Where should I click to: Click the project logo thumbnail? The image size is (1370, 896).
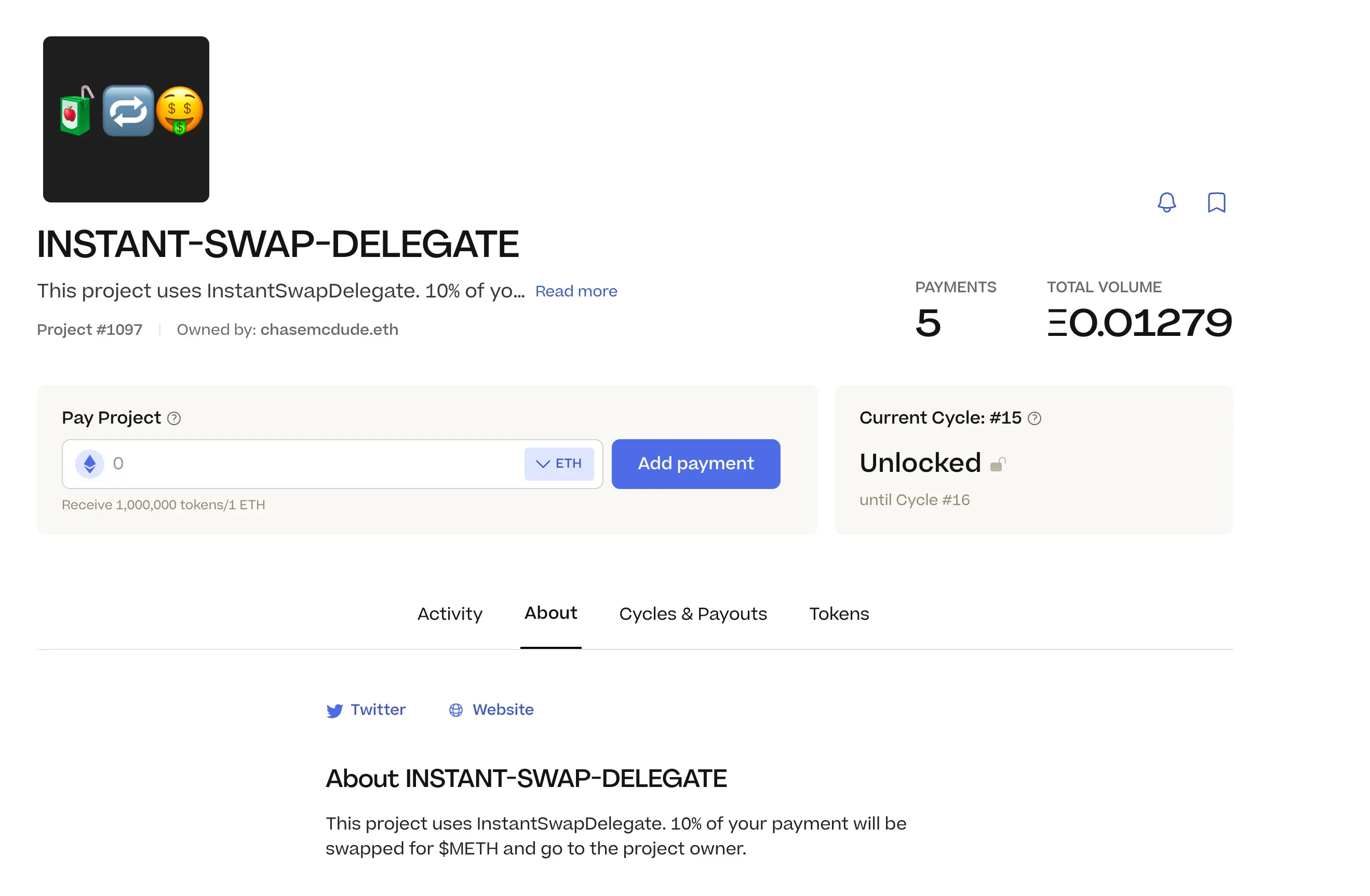coord(126,119)
